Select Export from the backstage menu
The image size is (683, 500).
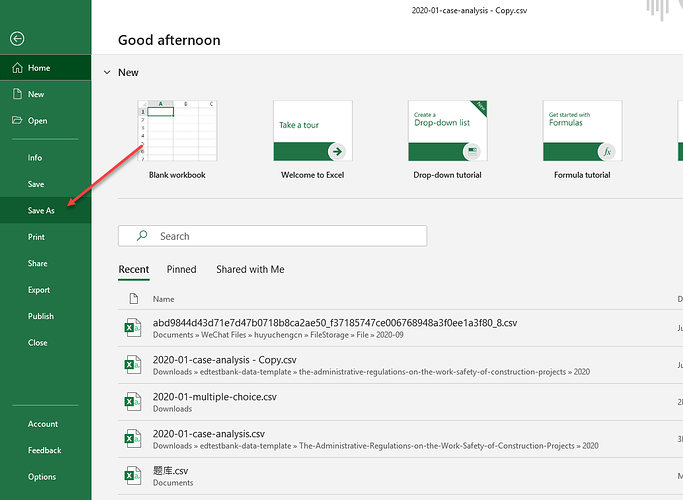point(39,290)
